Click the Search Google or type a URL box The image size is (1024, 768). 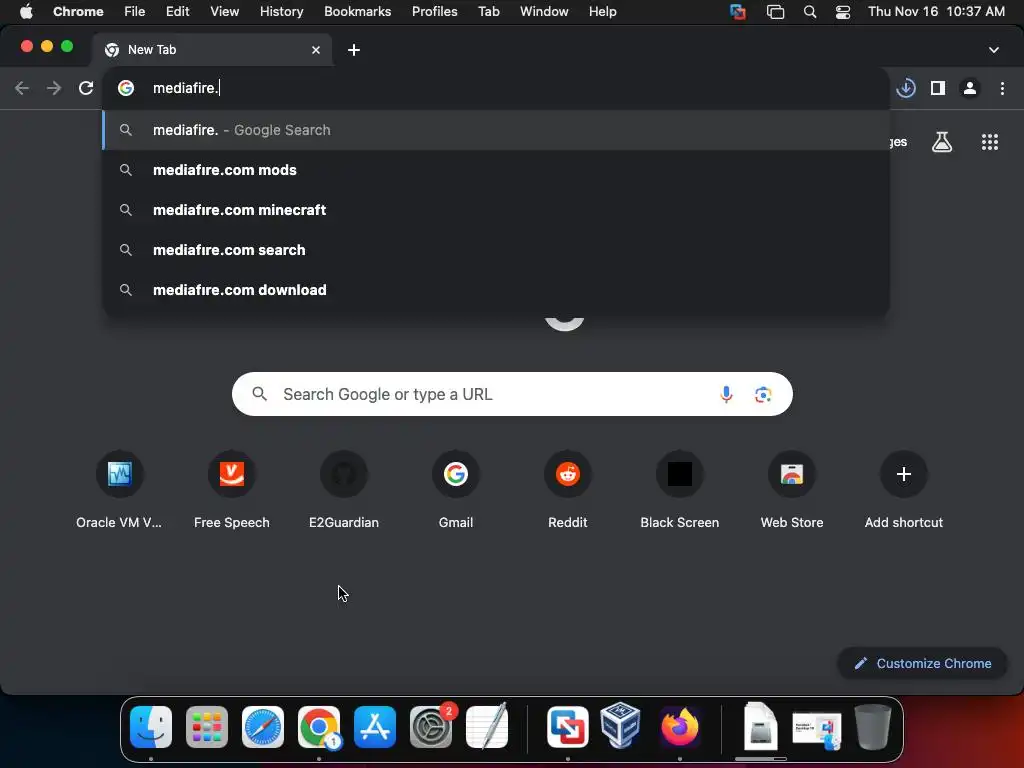pyautogui.click(x=512, y=394)
